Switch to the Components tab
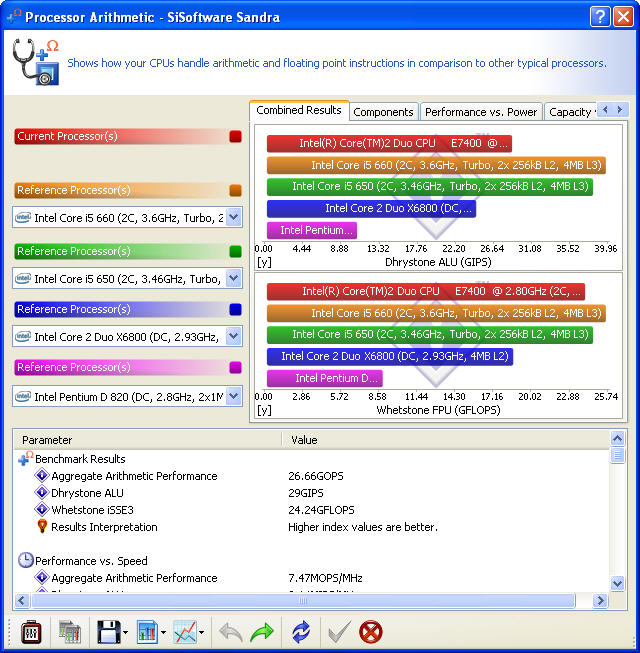Viewport: 640px width, 653px height. 383,112
